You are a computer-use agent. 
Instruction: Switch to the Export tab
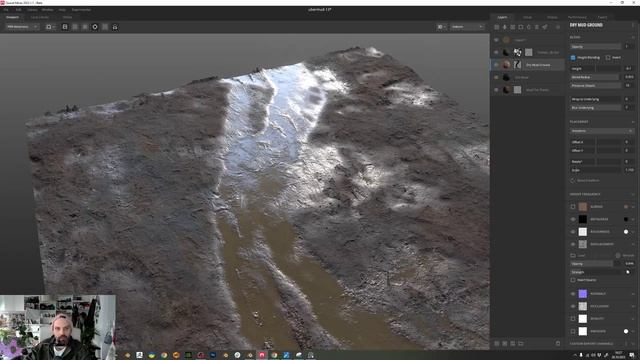tap(602, 17)
